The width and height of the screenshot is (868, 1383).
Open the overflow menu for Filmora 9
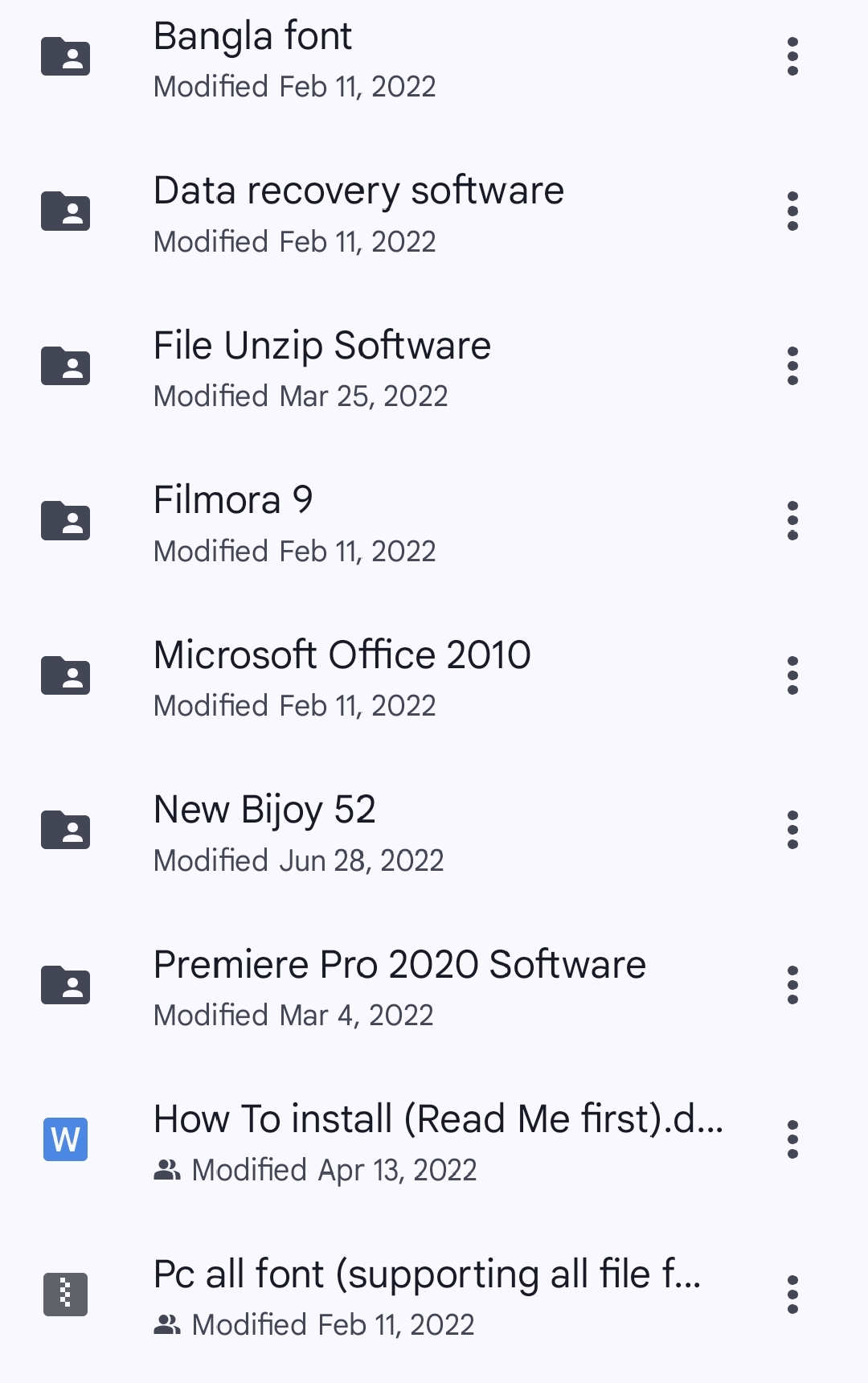click(792, 520)
